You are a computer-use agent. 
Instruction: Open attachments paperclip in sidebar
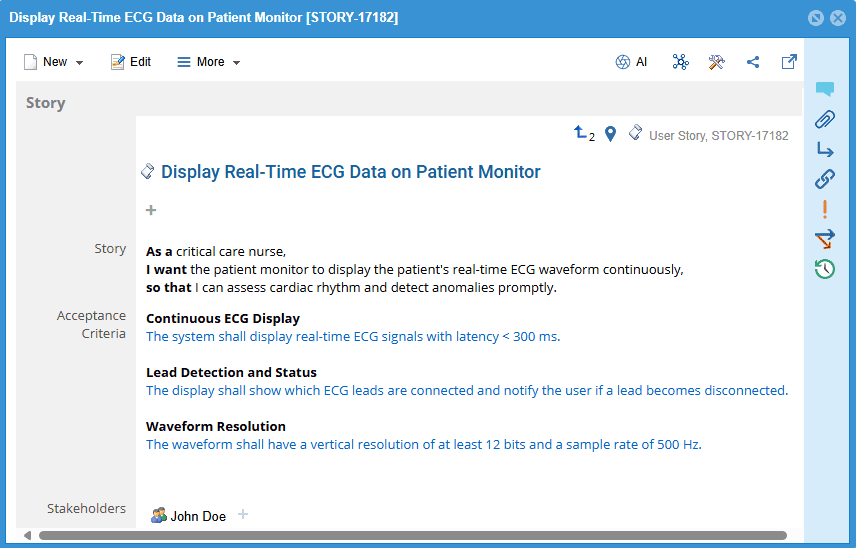(824, 120)
